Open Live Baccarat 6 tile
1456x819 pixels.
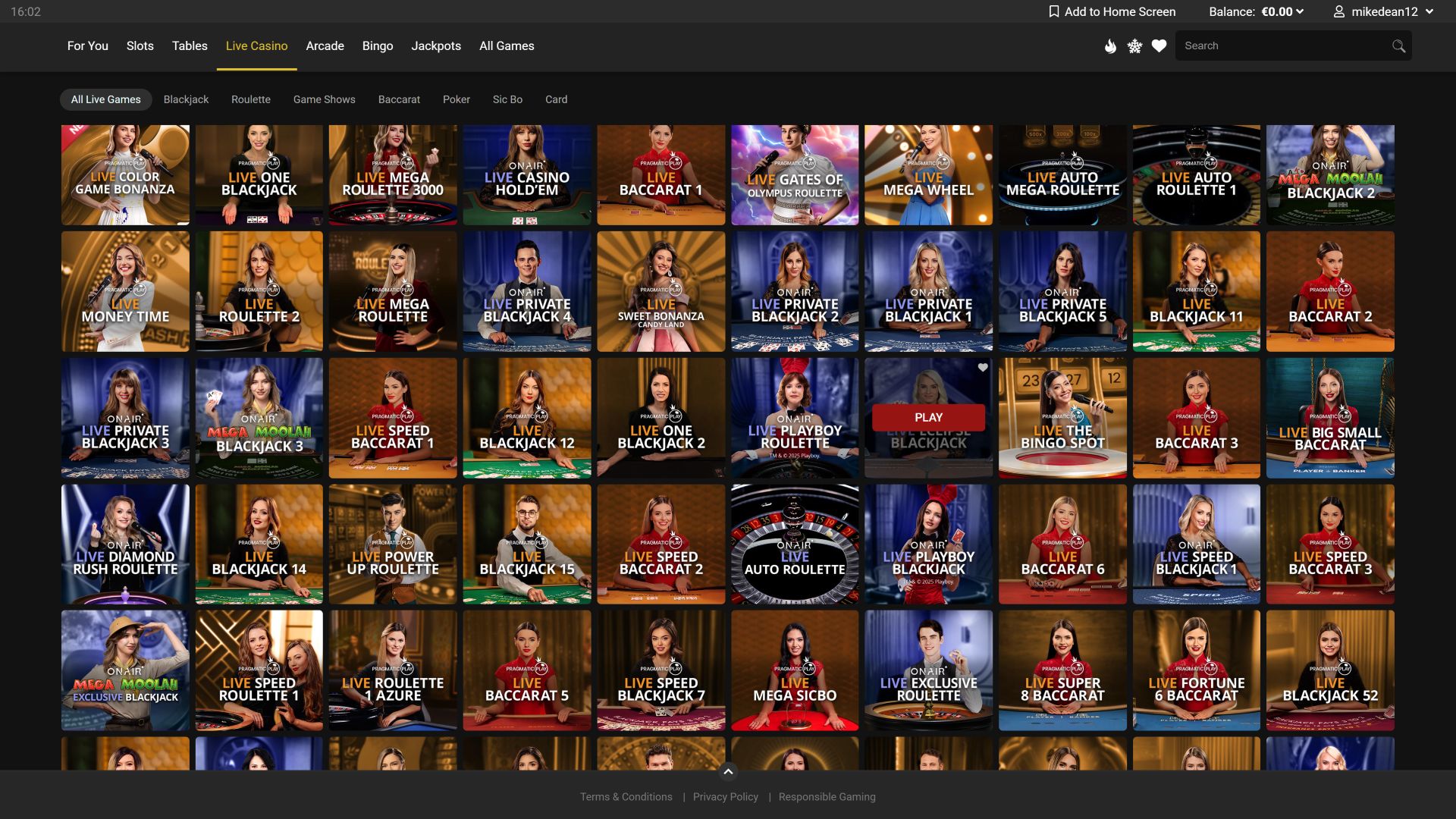pyautogui.click(x=1062, y=544)
